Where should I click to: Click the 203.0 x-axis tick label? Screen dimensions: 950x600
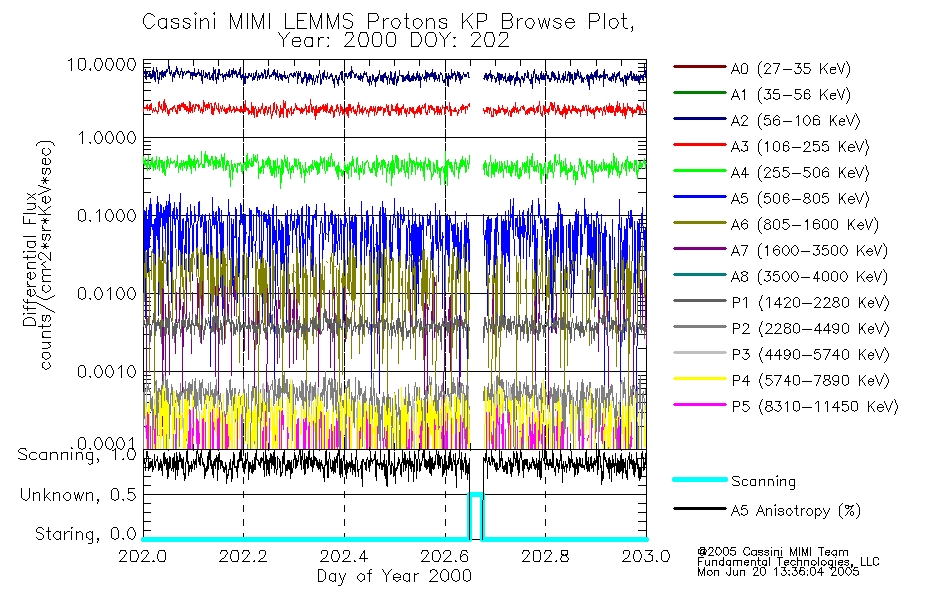(646, 556)
